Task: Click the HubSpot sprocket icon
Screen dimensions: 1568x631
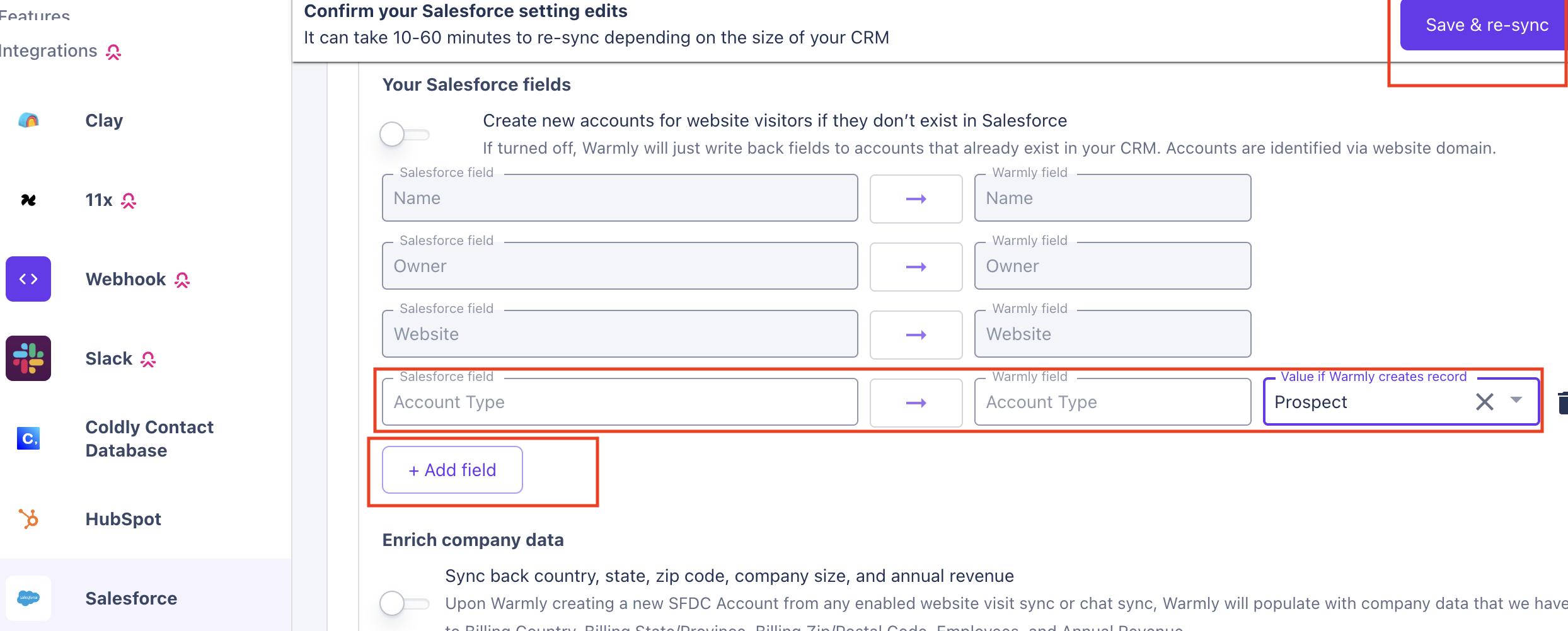Action: [x=28, y=519]
